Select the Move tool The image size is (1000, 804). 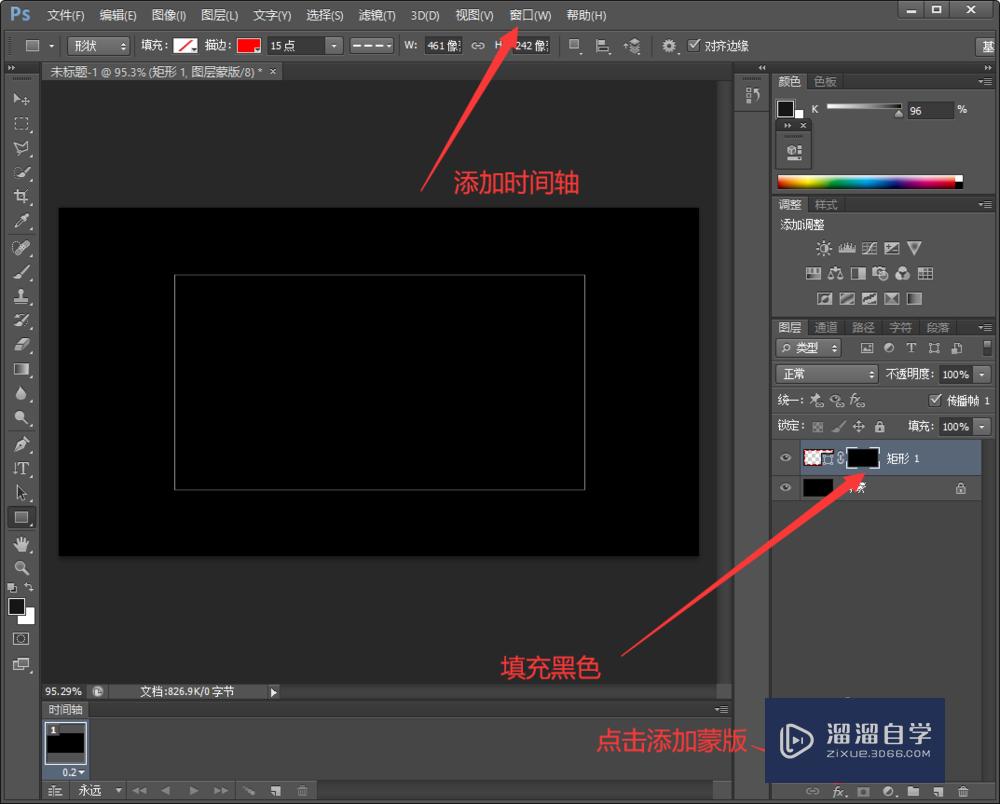[x=21, y=99]
